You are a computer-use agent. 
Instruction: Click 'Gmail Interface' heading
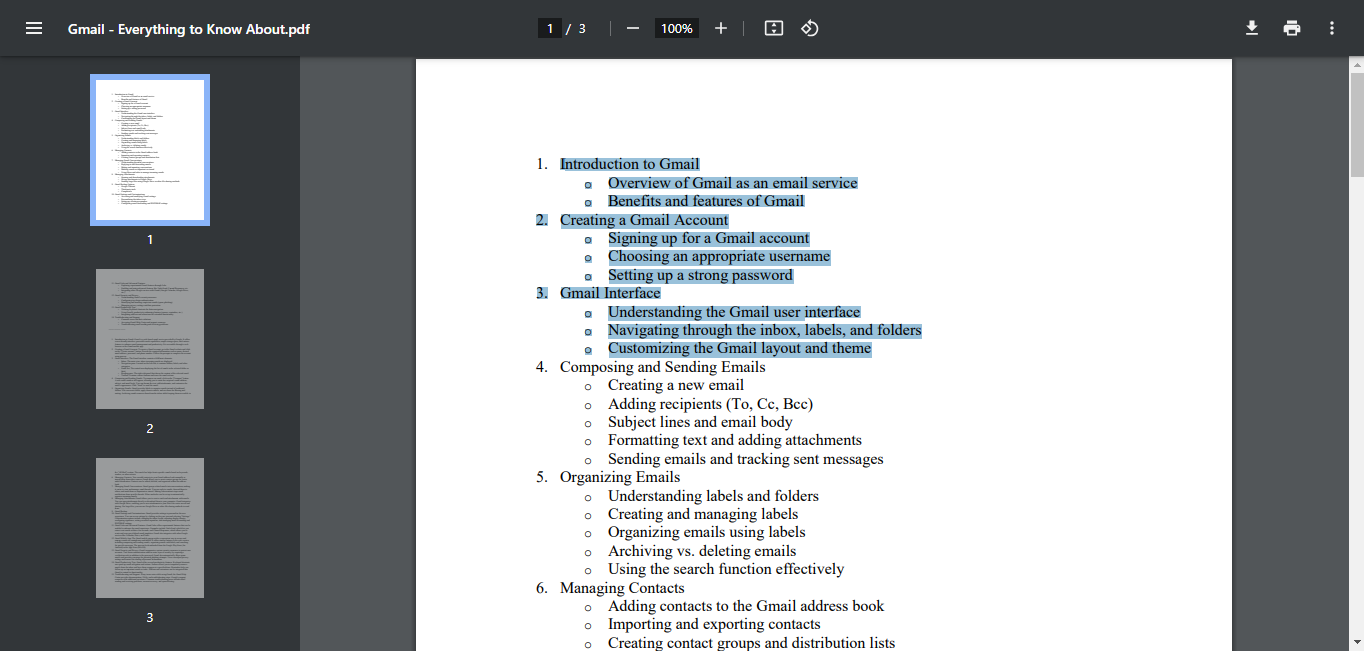610,293
